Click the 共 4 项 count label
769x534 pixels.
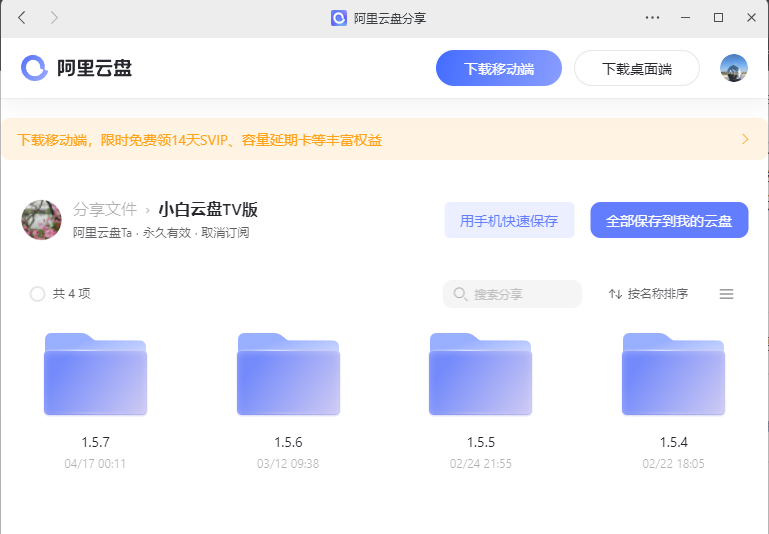click(72, 294)
